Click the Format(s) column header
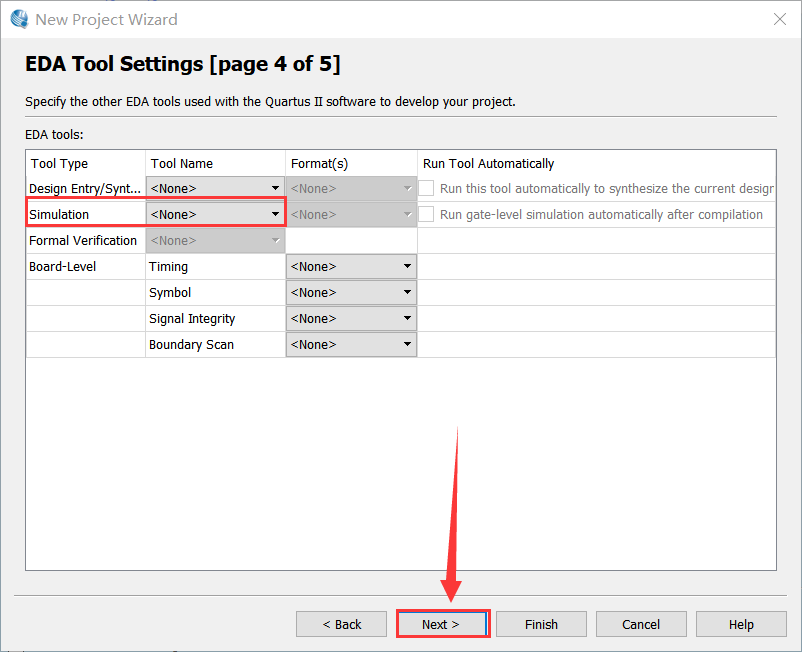The width and height of the screenshot is (802, 652). coord(351,164)
